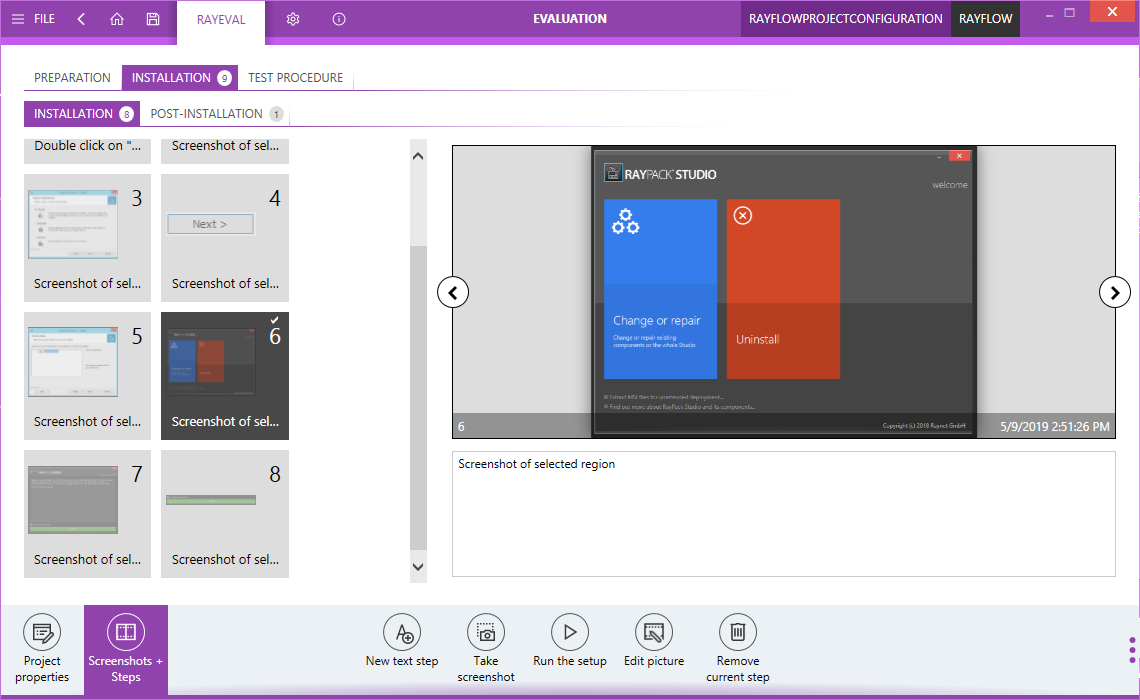Select the "Double click on" step card
Viewport: 1140px width, 700px height.
click(87, 150)
